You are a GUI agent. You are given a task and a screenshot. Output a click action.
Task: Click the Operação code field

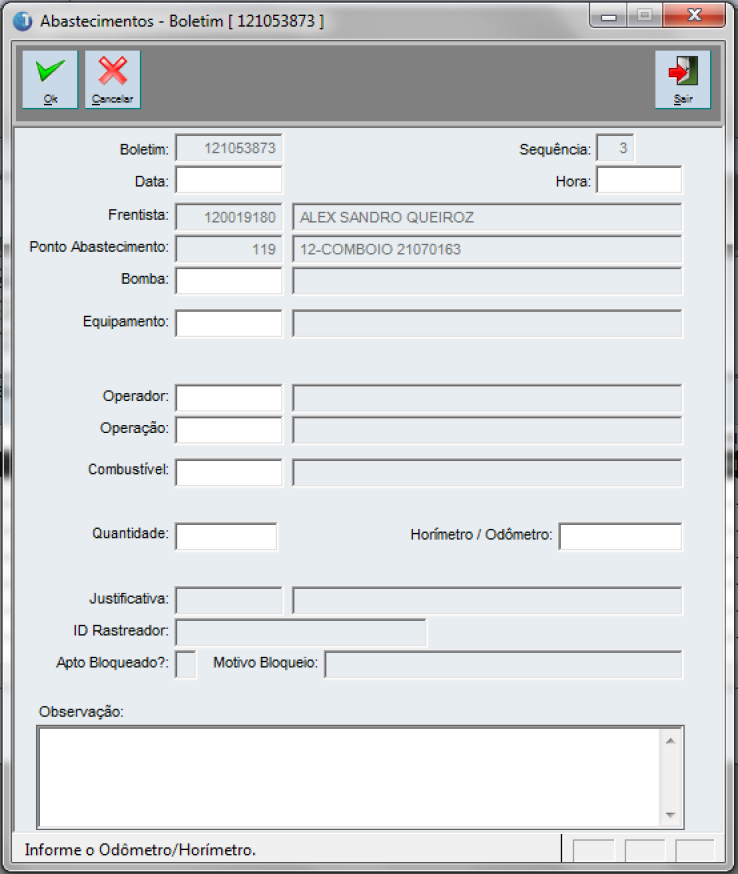(229, 430)
